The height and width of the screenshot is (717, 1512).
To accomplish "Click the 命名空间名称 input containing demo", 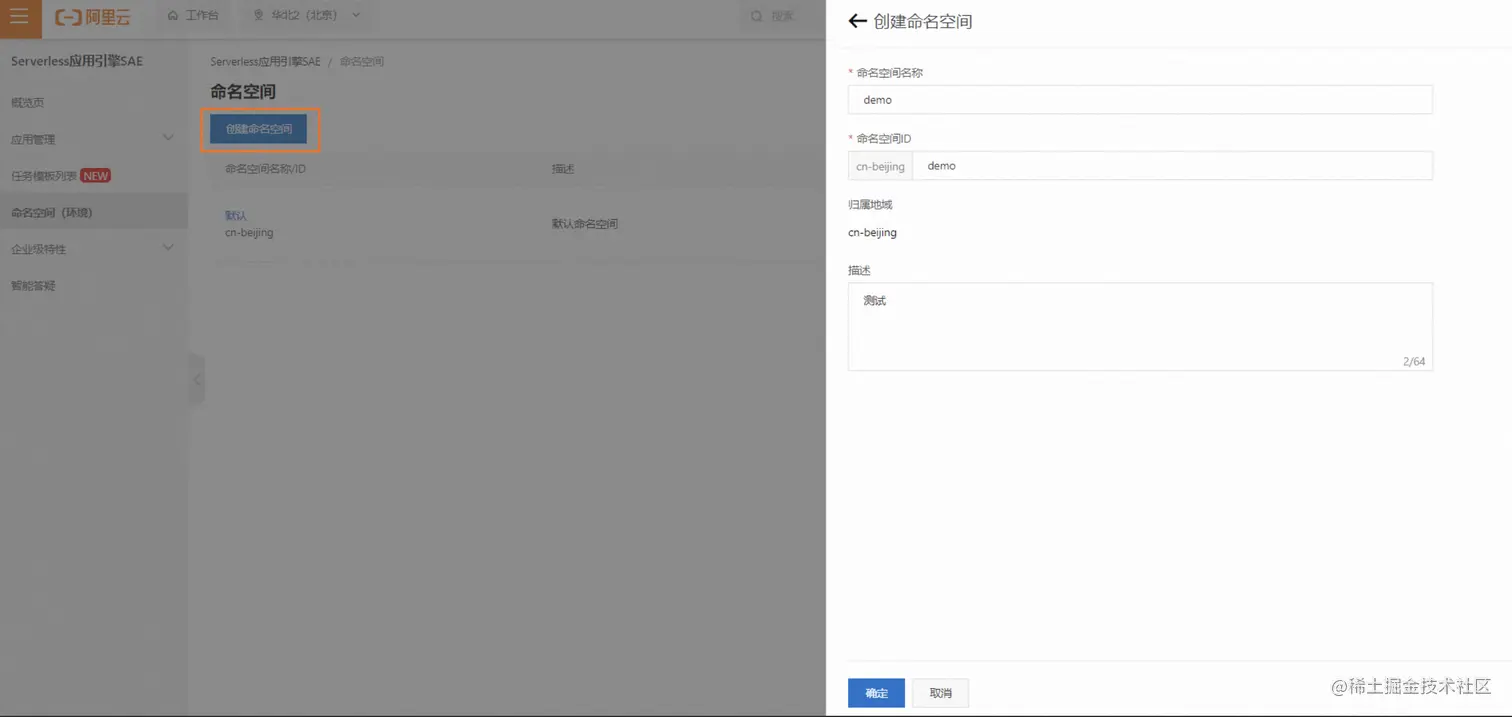I will pyautogui.click(x=1140, y=99).
